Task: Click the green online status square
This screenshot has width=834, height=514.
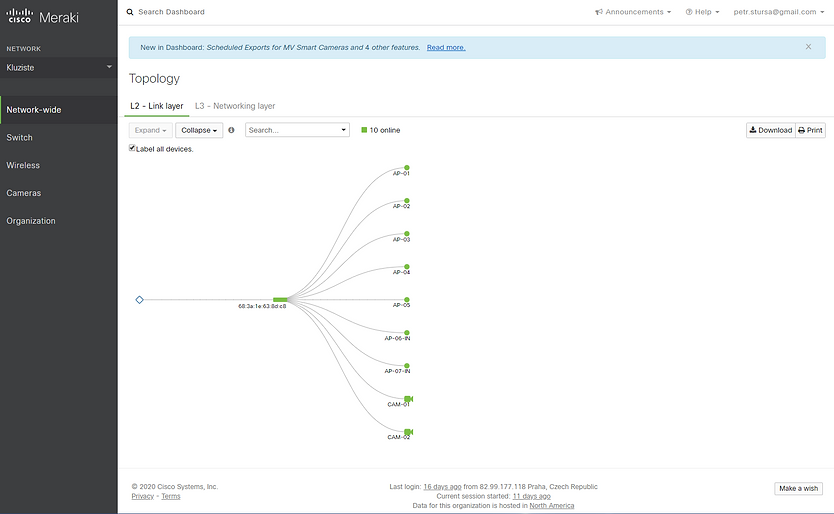Action: coord(364,130)
